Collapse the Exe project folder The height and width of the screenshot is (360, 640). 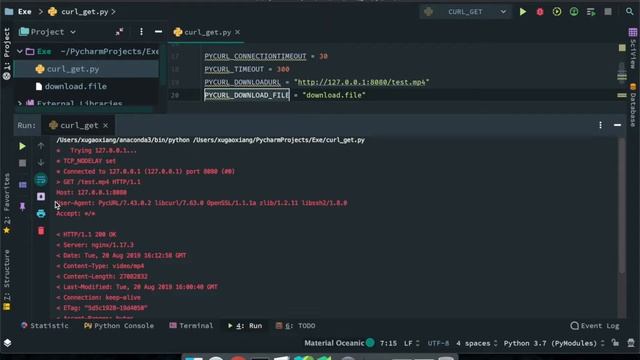(x=20, y=51)
